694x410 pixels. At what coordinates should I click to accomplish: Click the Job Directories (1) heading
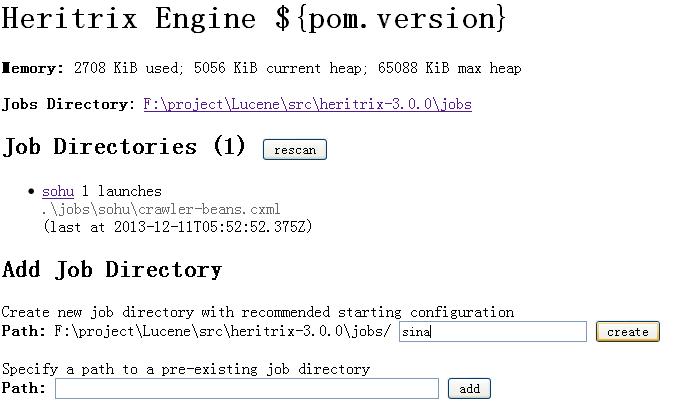(124, 147)
